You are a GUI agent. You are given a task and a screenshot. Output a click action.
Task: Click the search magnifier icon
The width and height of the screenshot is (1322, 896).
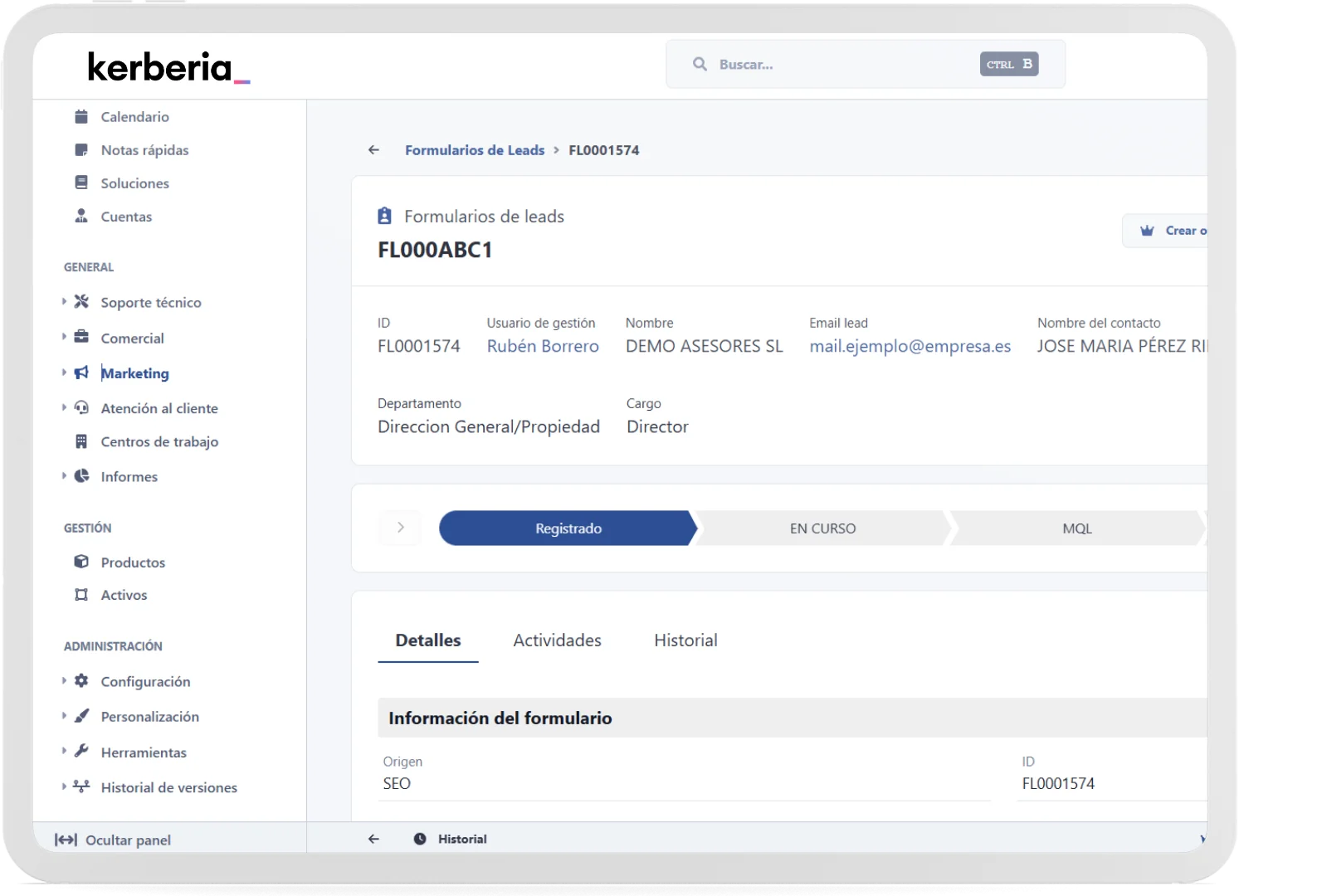coord(700,64)
